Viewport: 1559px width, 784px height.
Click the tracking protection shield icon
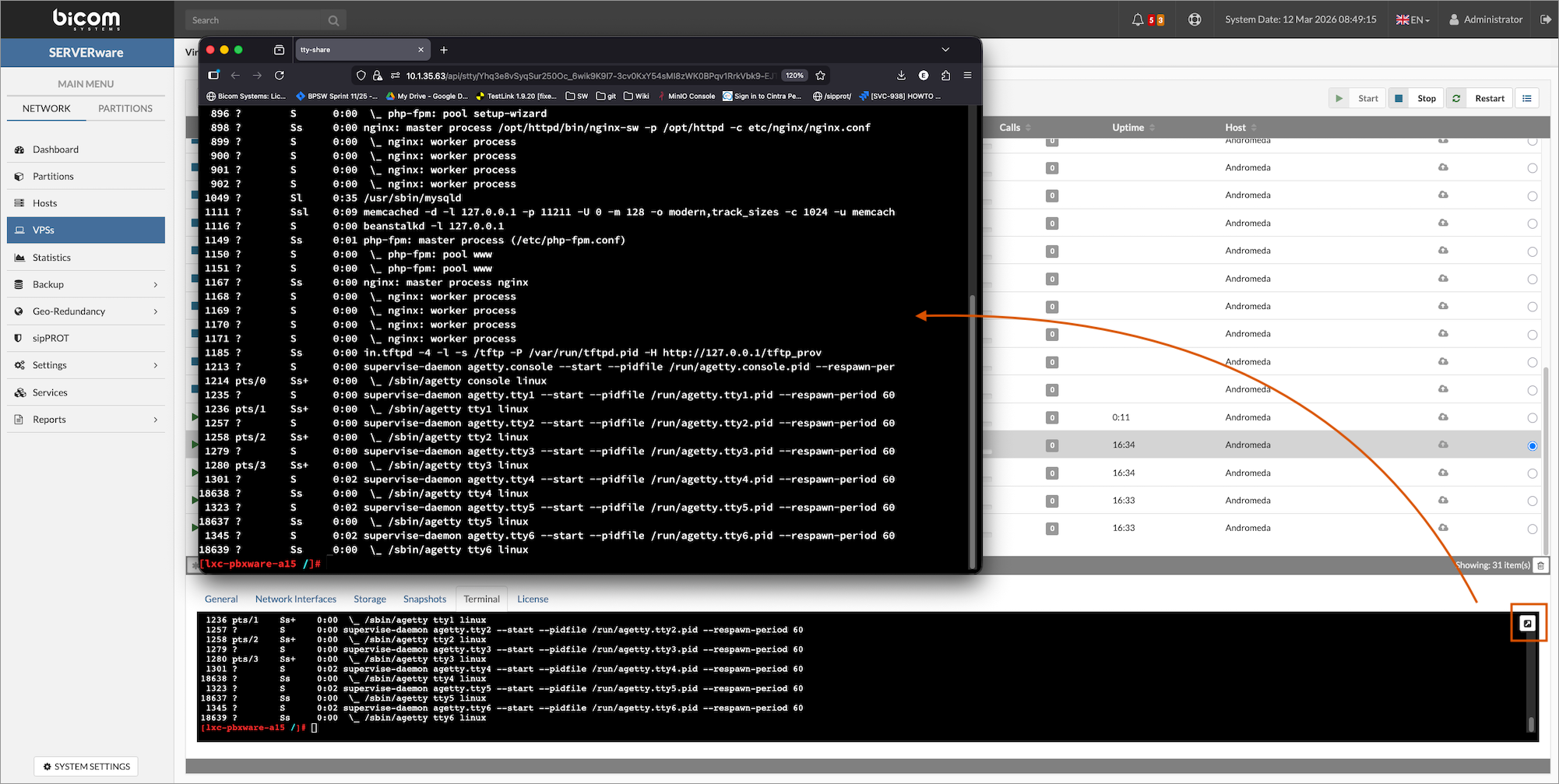(x=361, y=76)
